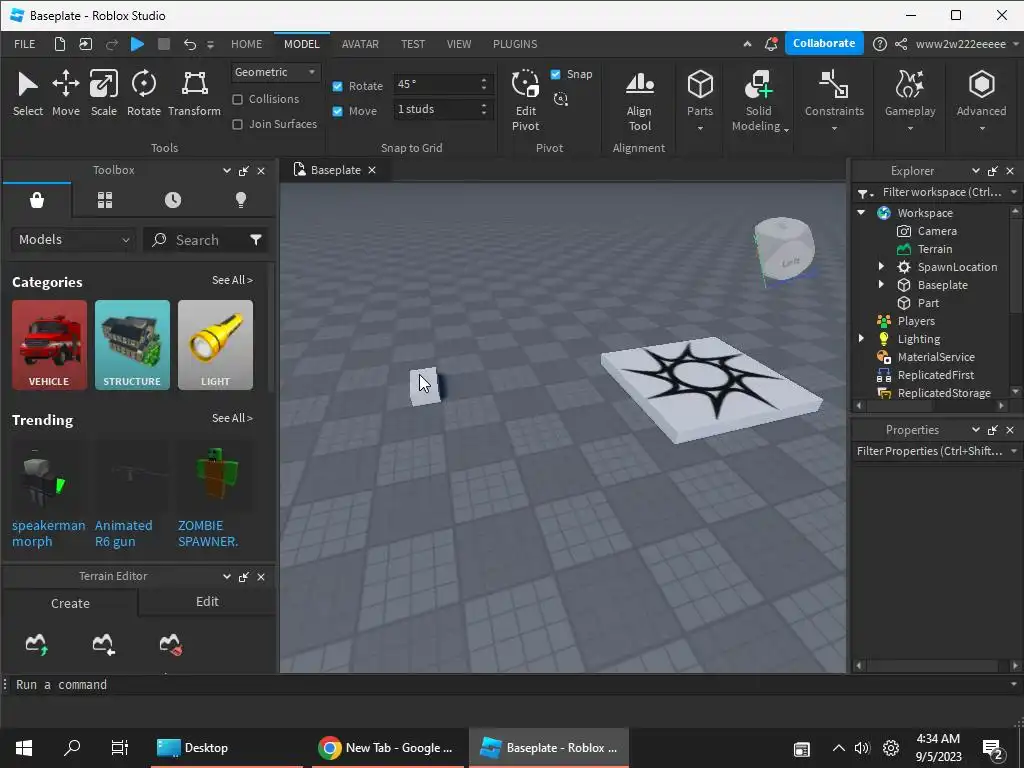1024x768 pixels.
Task: Click the Edit Pivot tool
Action: (525, 100)
